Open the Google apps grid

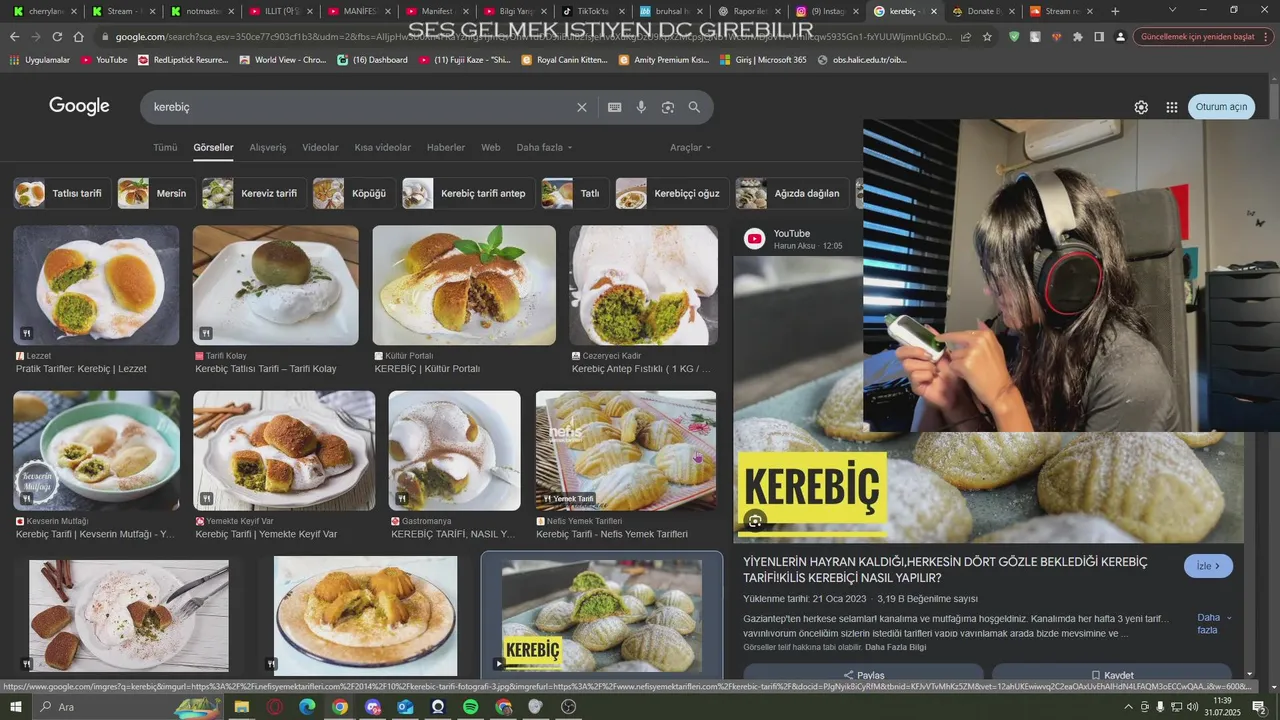pos(1172,107)
